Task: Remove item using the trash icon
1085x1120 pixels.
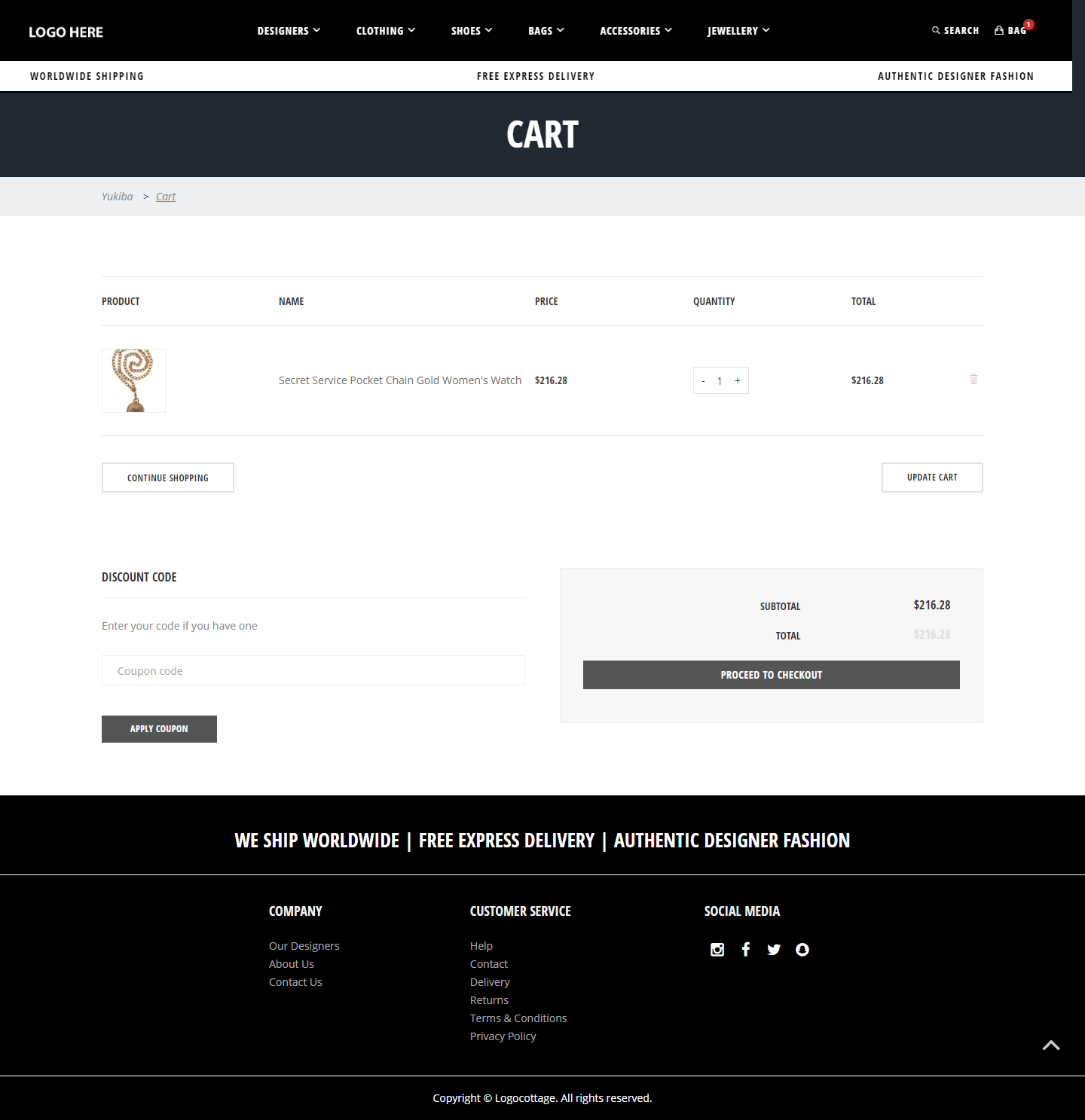Action: (x=973, y=380)
